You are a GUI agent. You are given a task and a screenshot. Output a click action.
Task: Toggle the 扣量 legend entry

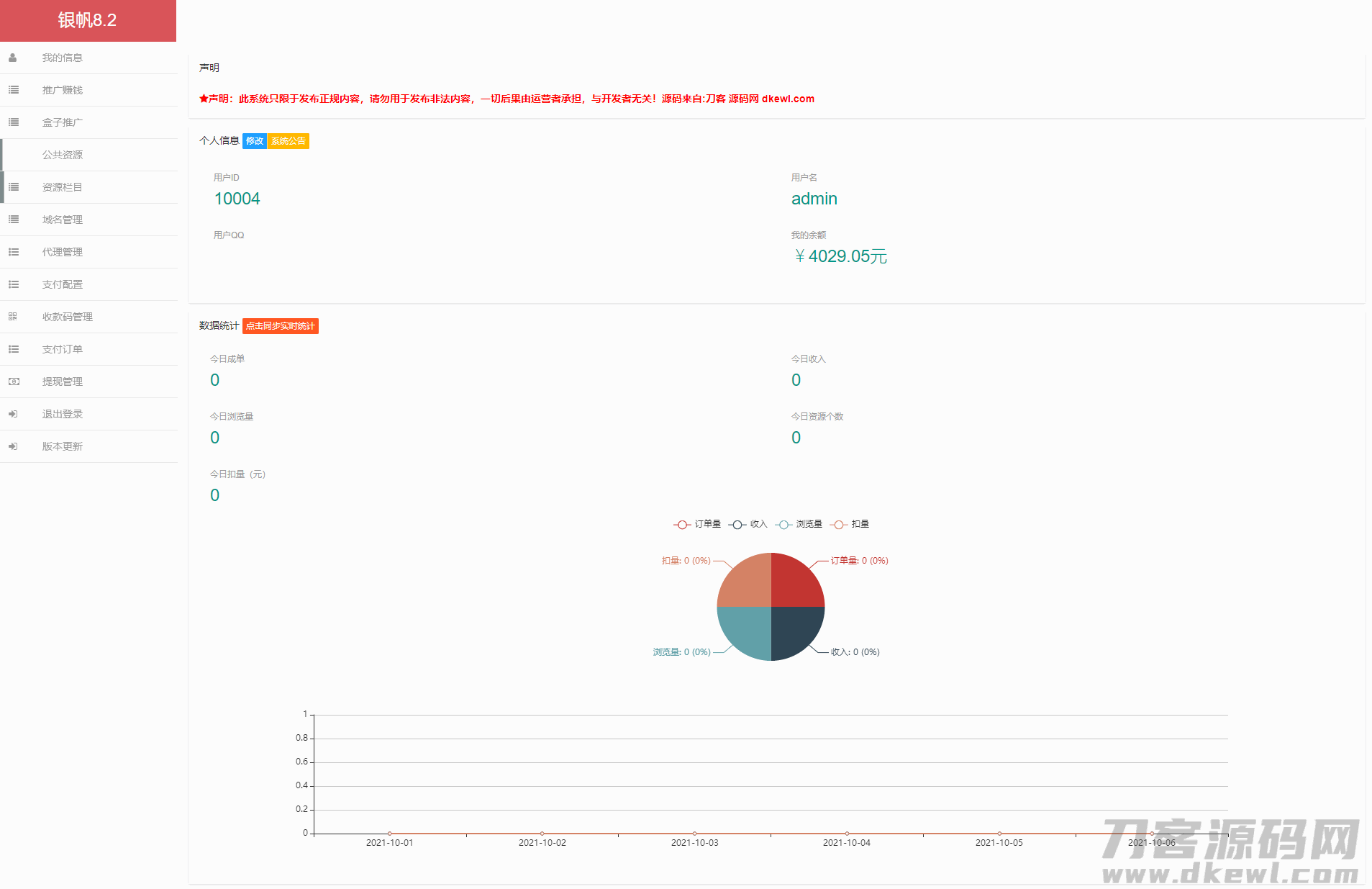click(850, 524)
